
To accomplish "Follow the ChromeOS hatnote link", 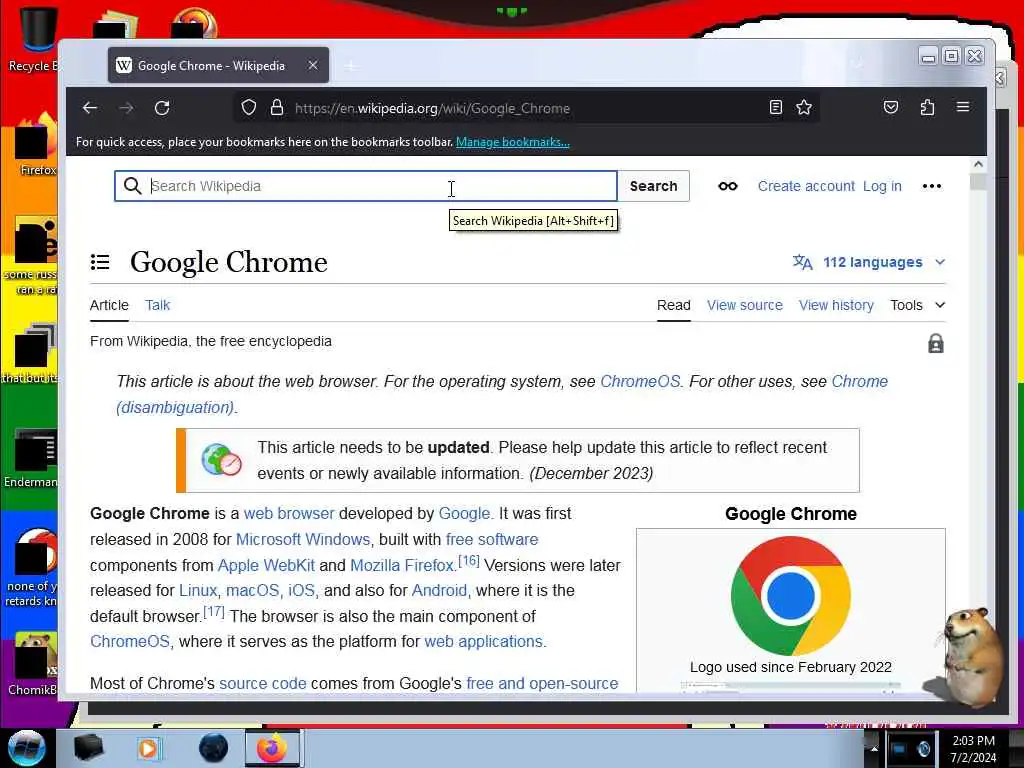I will 640,381.
